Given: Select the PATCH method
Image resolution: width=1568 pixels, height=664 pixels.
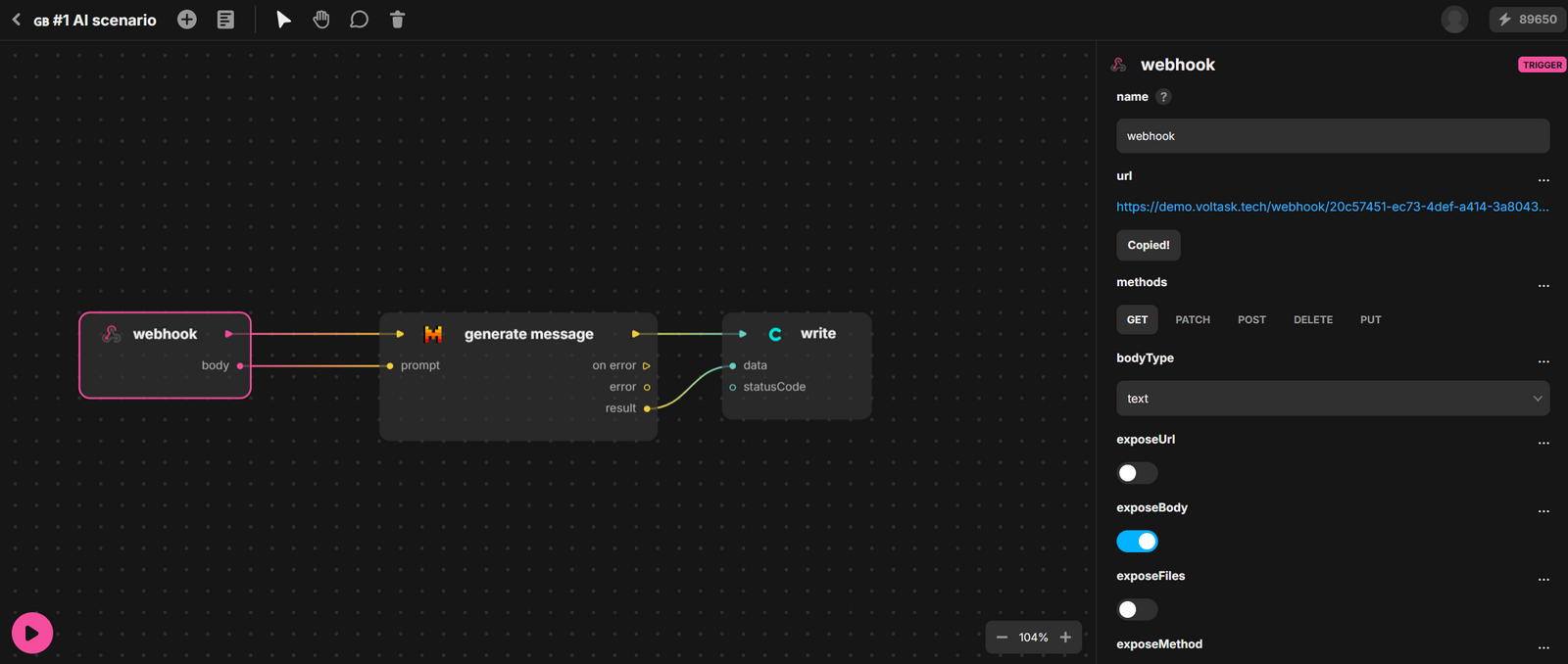Looking at the screenshot, I should (1193, 320).
